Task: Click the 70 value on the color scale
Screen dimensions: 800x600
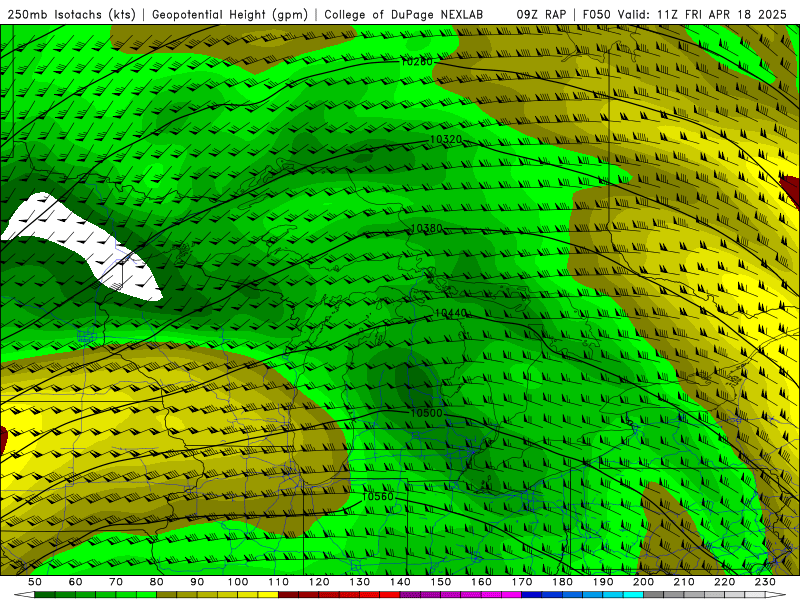Action: click(116, 582)
